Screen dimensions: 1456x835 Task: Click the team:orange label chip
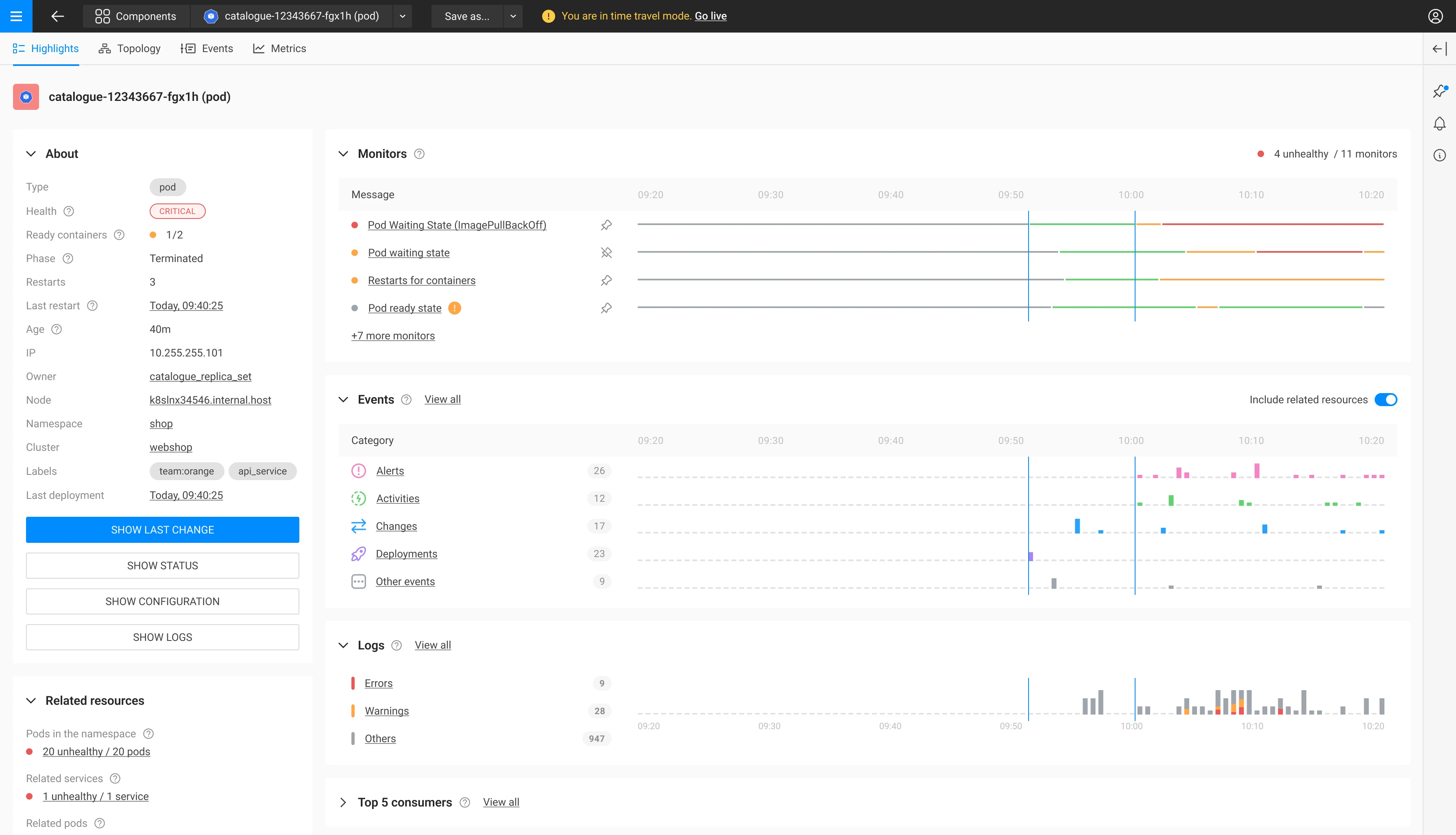[186, 471]
